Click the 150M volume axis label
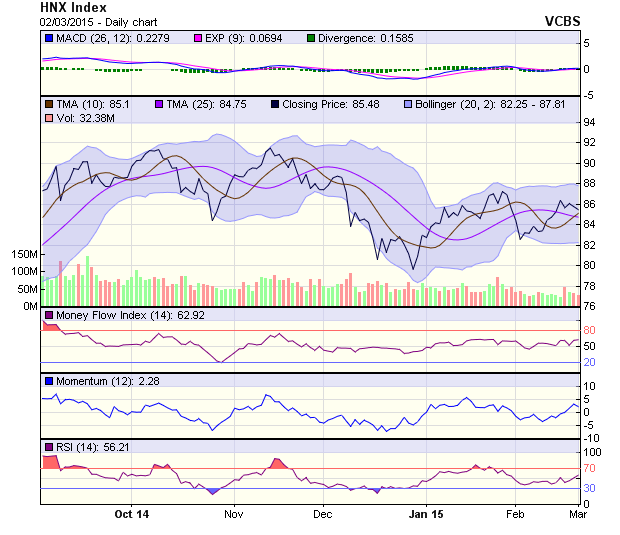This screenshot has width=620, height=535. 22,255
